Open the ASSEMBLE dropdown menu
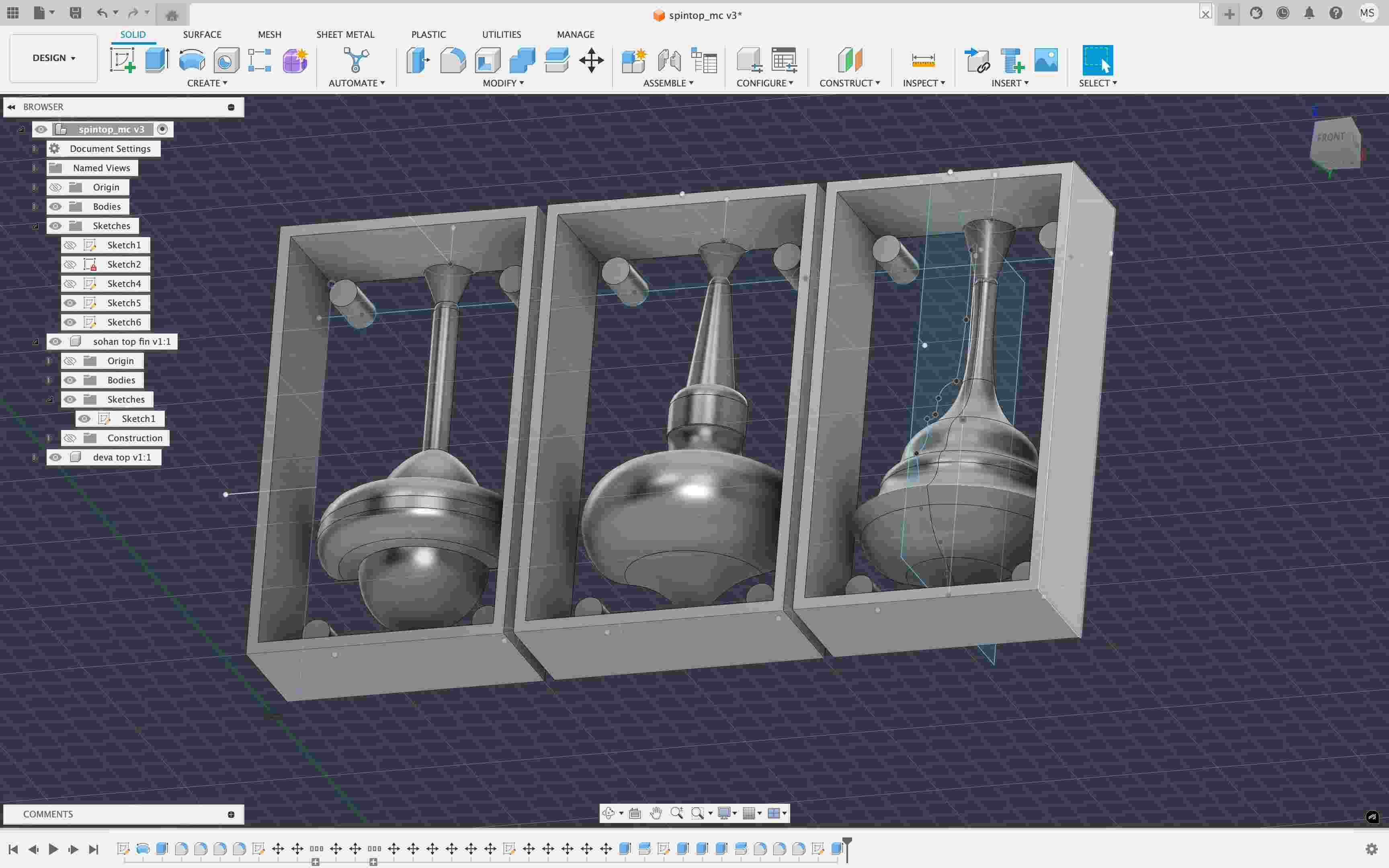This screenshot has height=868, width=1389. [x=668, y=83]
